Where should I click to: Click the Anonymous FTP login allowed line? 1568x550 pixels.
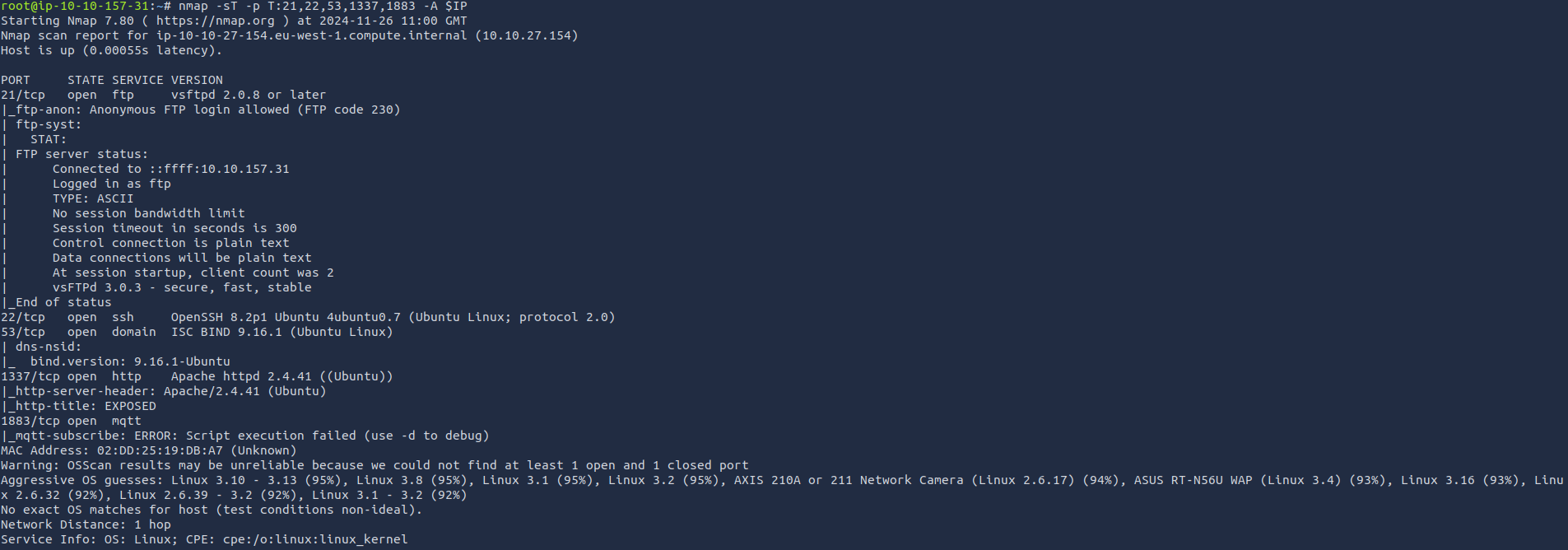(244, 110)
